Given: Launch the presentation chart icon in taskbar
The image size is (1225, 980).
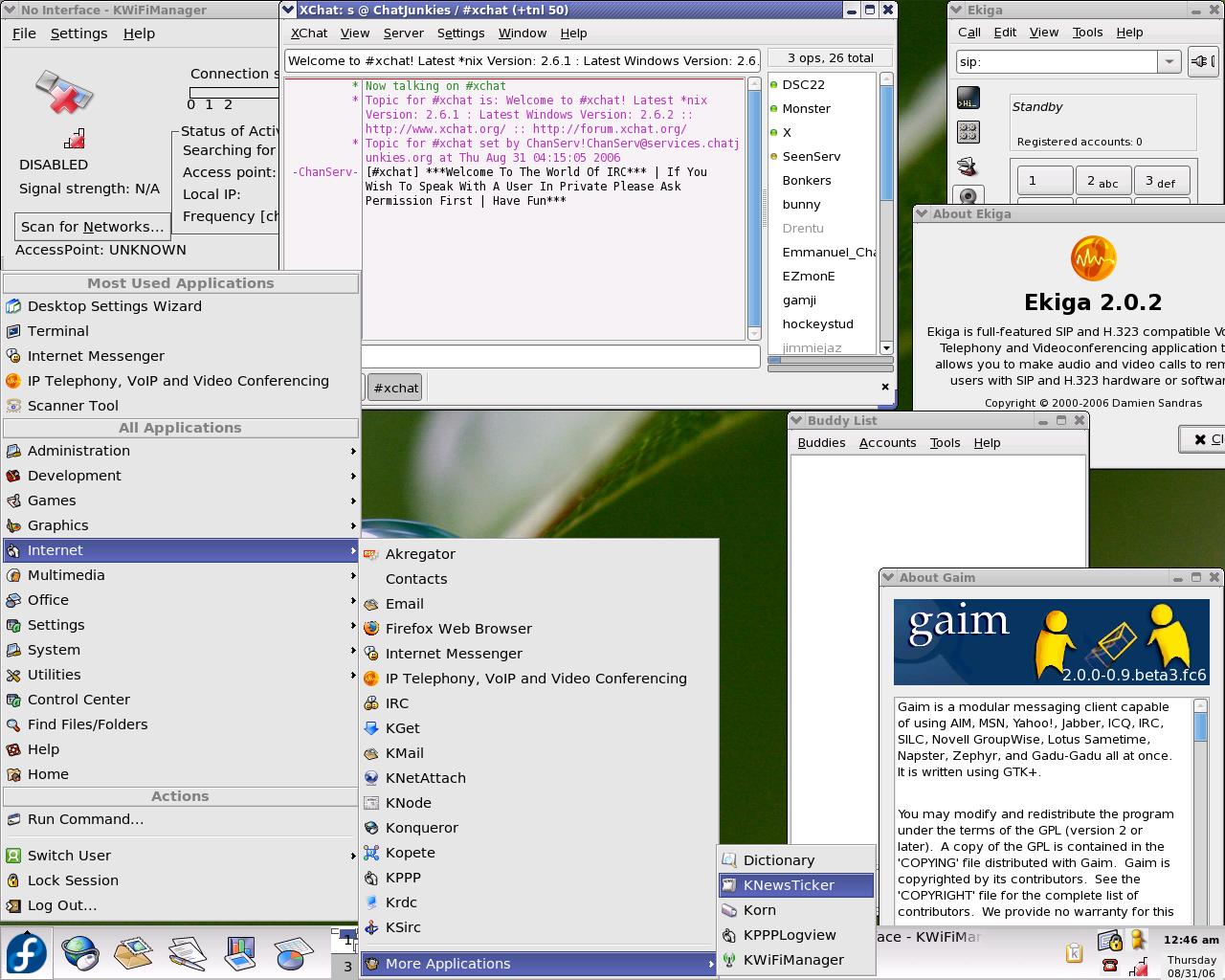Looking at the screenshot, I should (239, 953).
